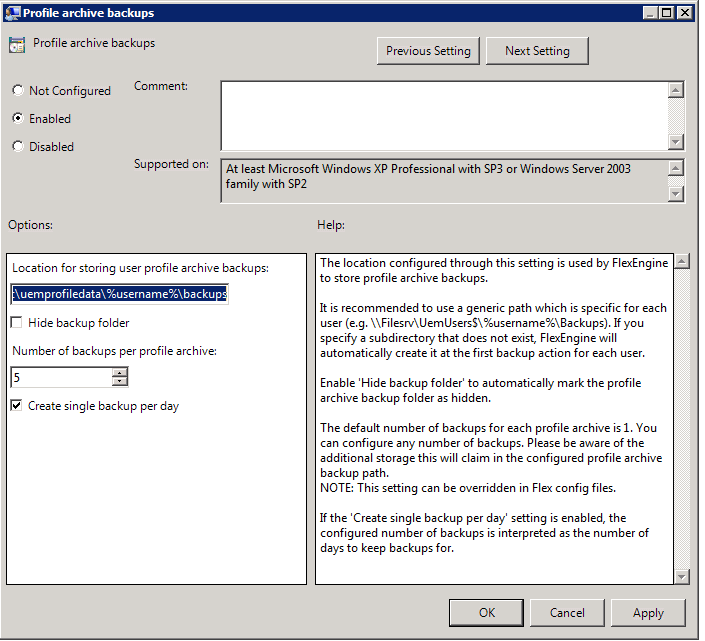
Task: Increase the number of backups with up arrow
Action: click(120, 372)
